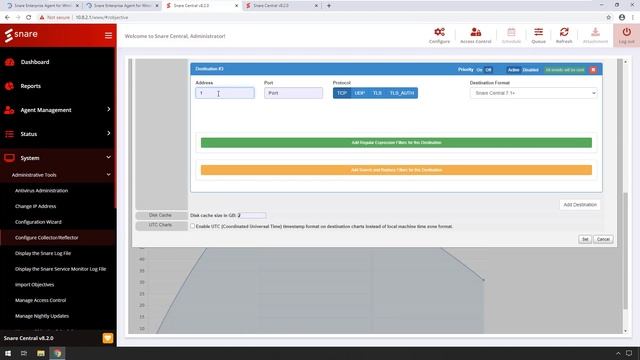Show hidden tray icons arrow
This screenshot has height=360, width=640.
(618, 353)
